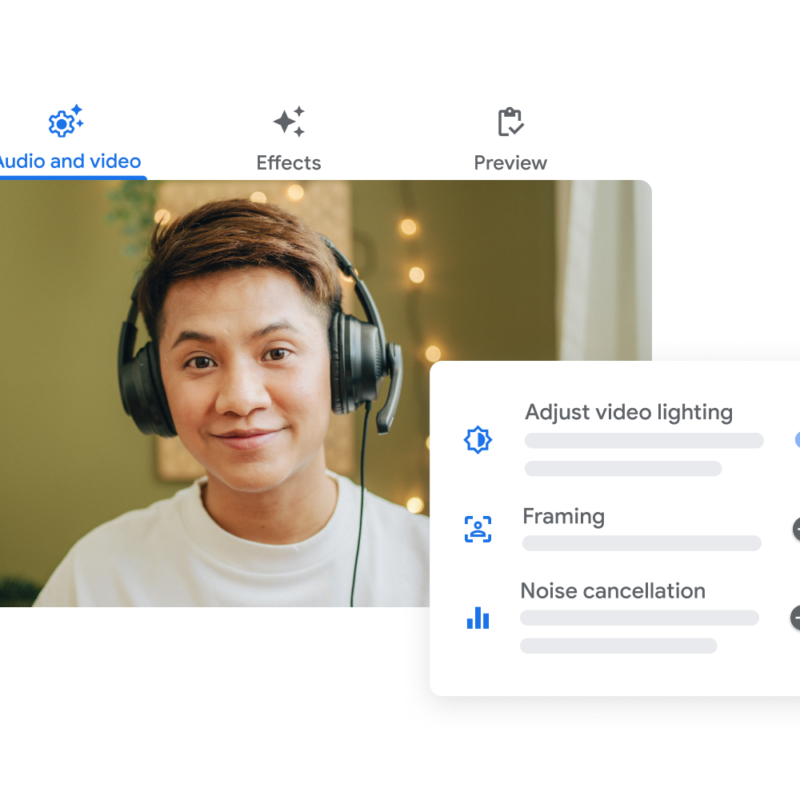
Task: Click the Adjust video lighting label
Action: (629, 412)
